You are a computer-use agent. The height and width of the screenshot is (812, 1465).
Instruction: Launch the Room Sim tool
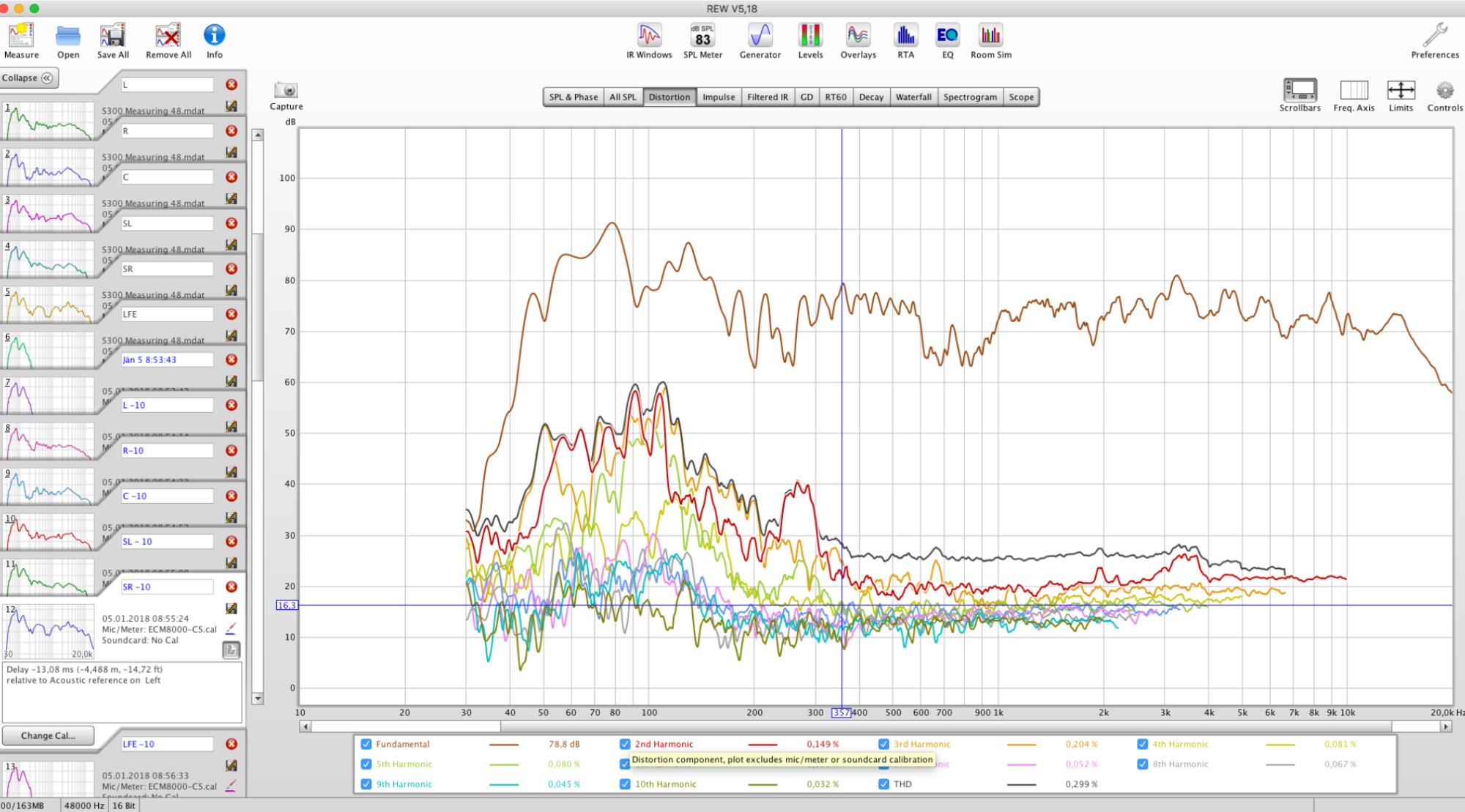(990, 36)
